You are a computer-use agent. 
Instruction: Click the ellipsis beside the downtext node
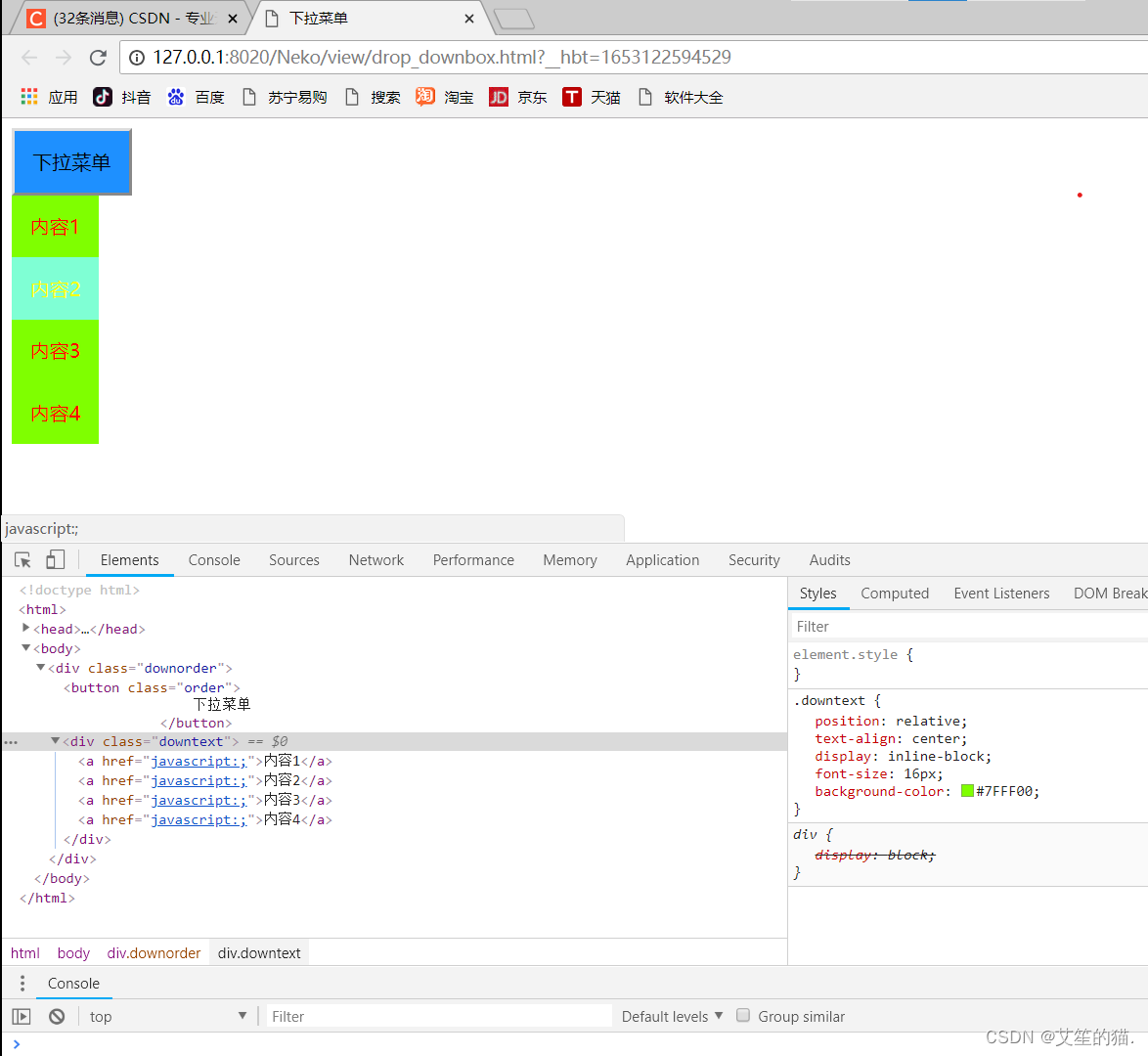10,742
